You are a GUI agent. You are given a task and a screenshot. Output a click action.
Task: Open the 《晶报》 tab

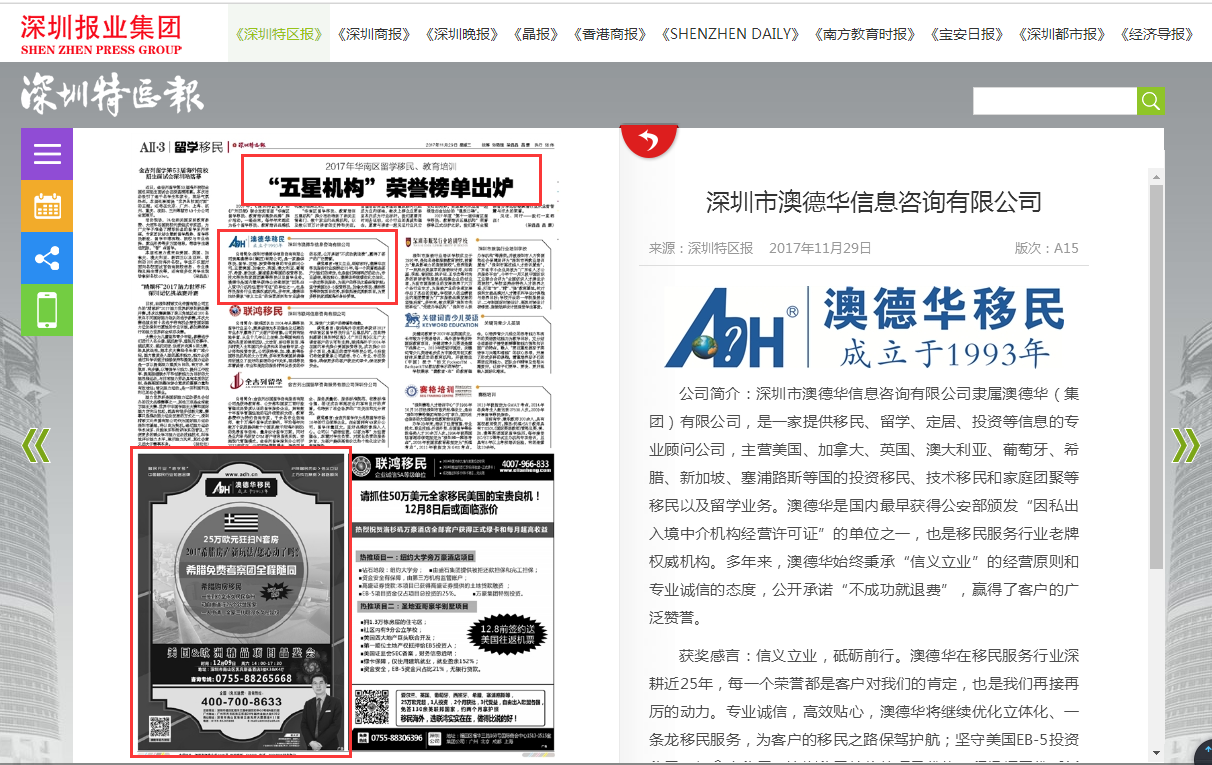tap(535, 33)
